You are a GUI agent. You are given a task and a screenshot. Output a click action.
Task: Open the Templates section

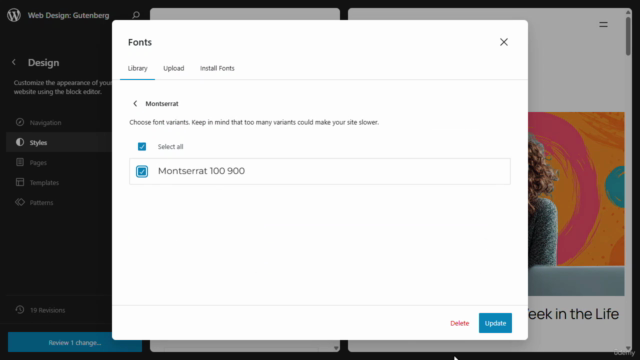[x=59, y=182]
